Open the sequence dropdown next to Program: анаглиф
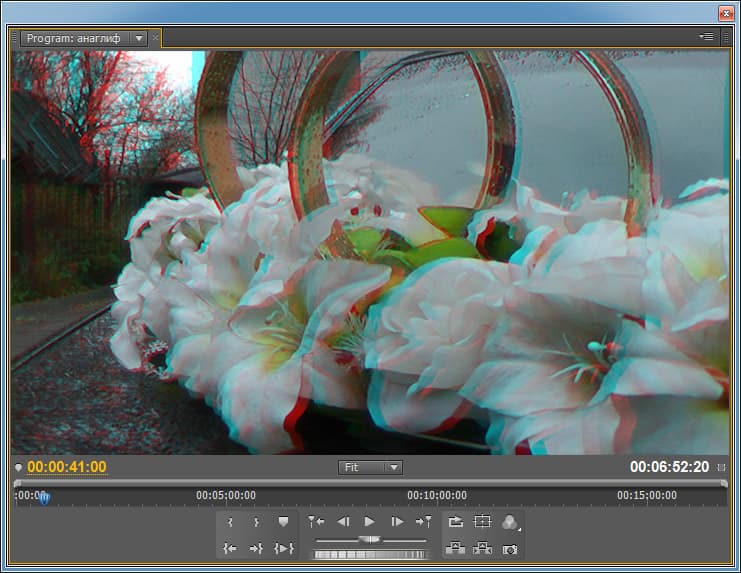The image size is (741, 573). click(x=139, y=38)
